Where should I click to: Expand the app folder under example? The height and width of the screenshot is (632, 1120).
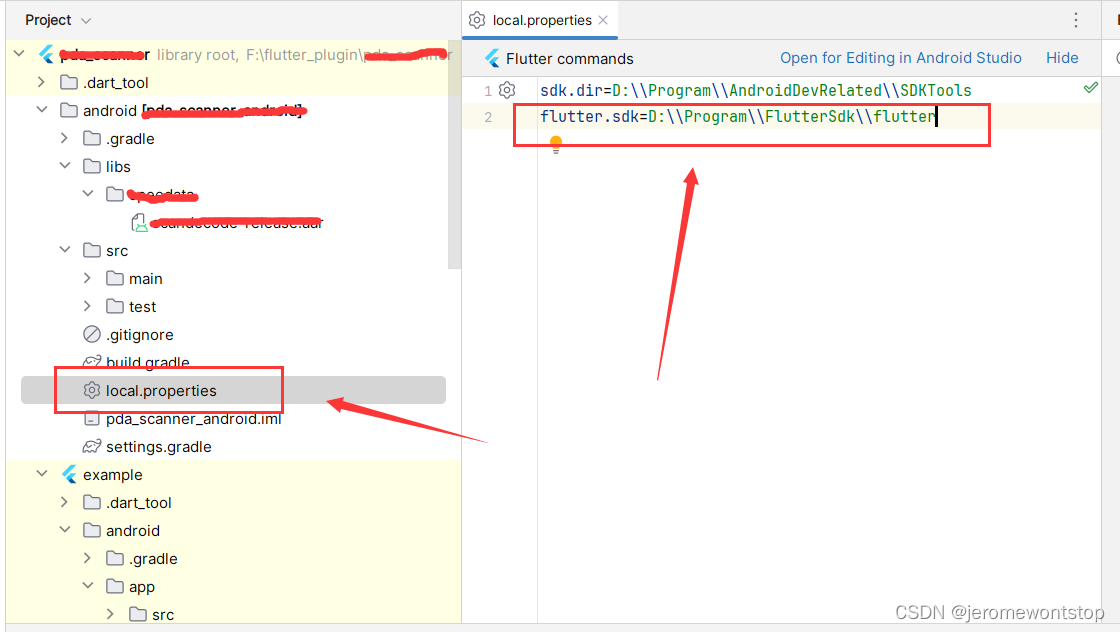click(x=87, y=586)
